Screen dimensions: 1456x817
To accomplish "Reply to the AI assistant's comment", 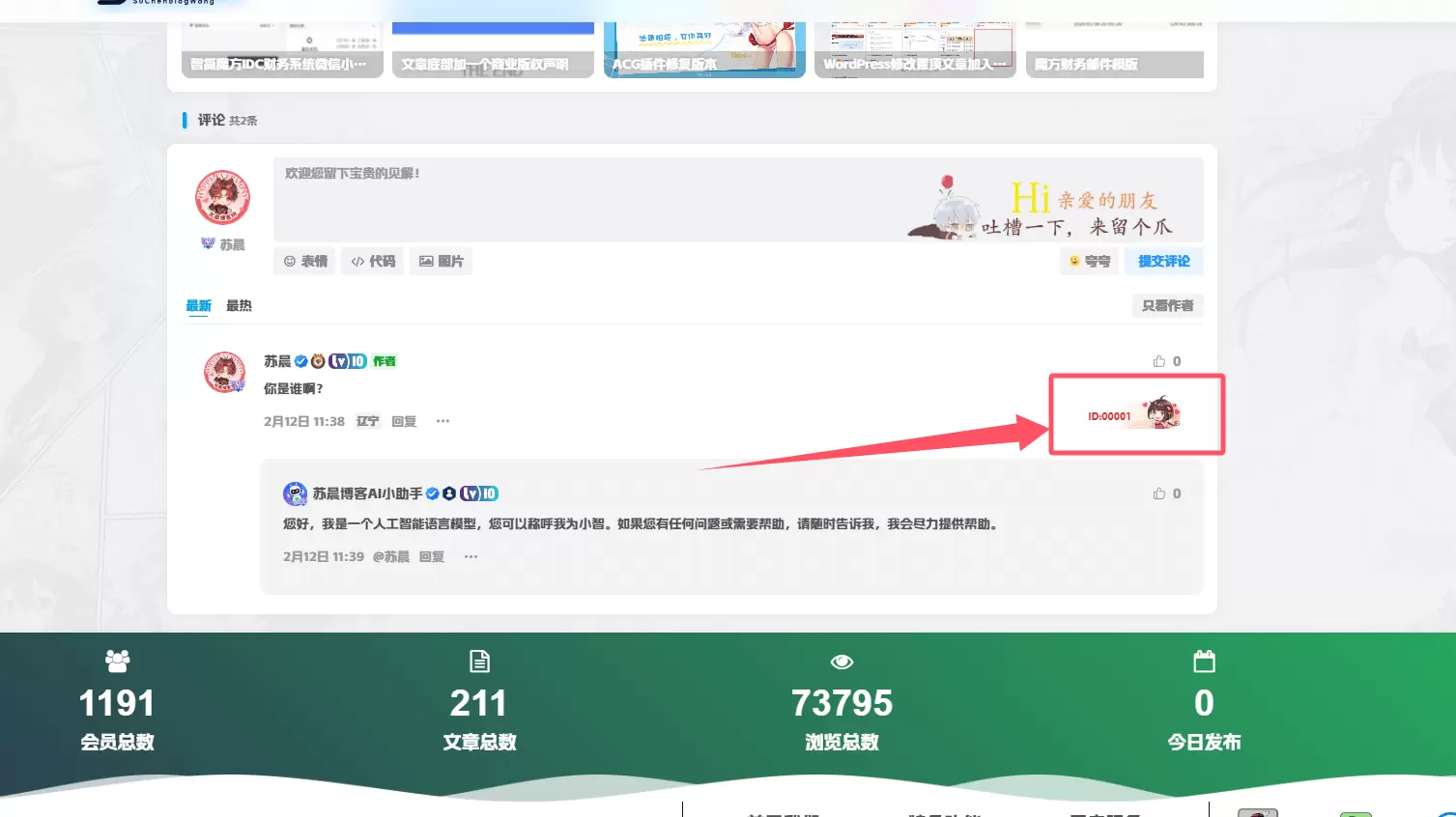I will [x=432, y=556].
